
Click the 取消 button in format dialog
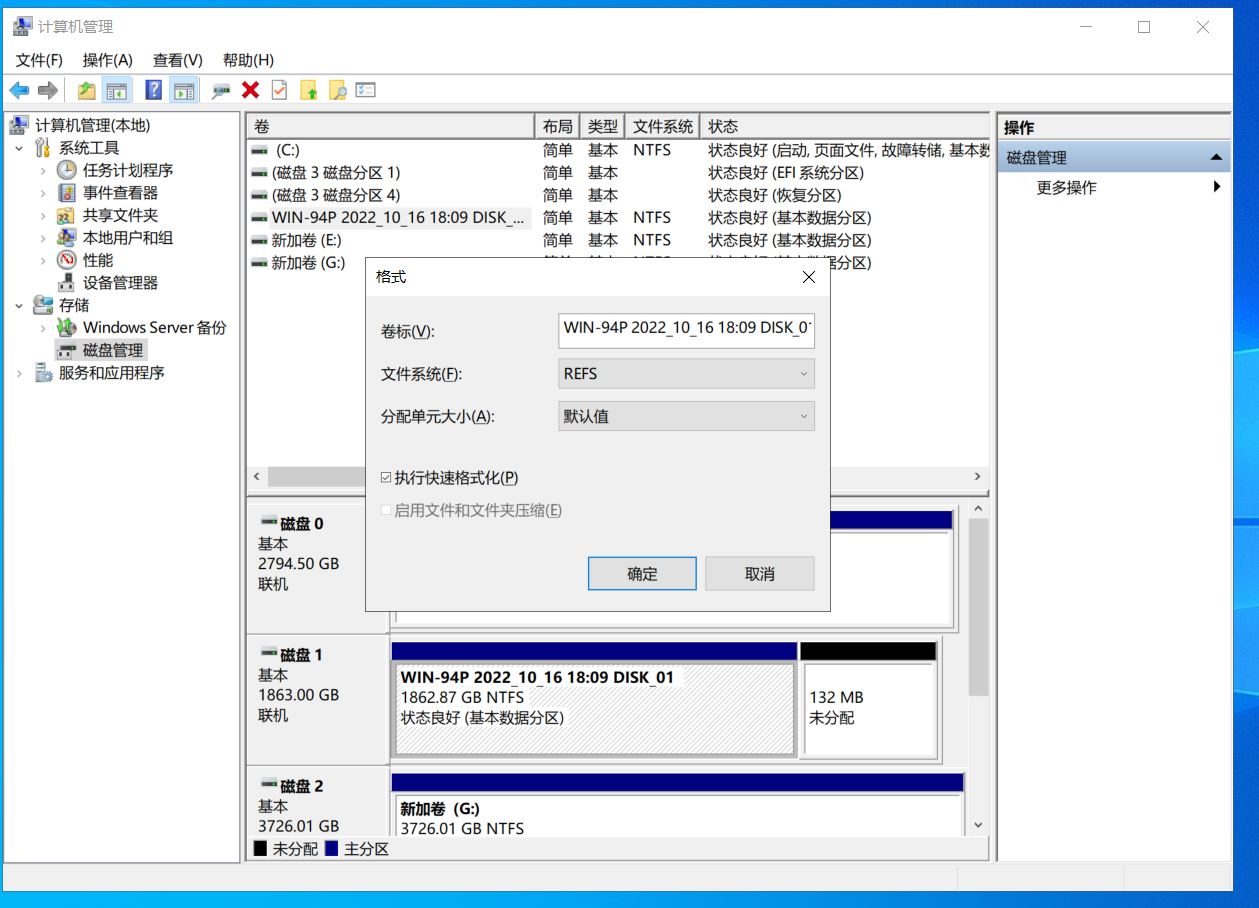click(760, 574)
